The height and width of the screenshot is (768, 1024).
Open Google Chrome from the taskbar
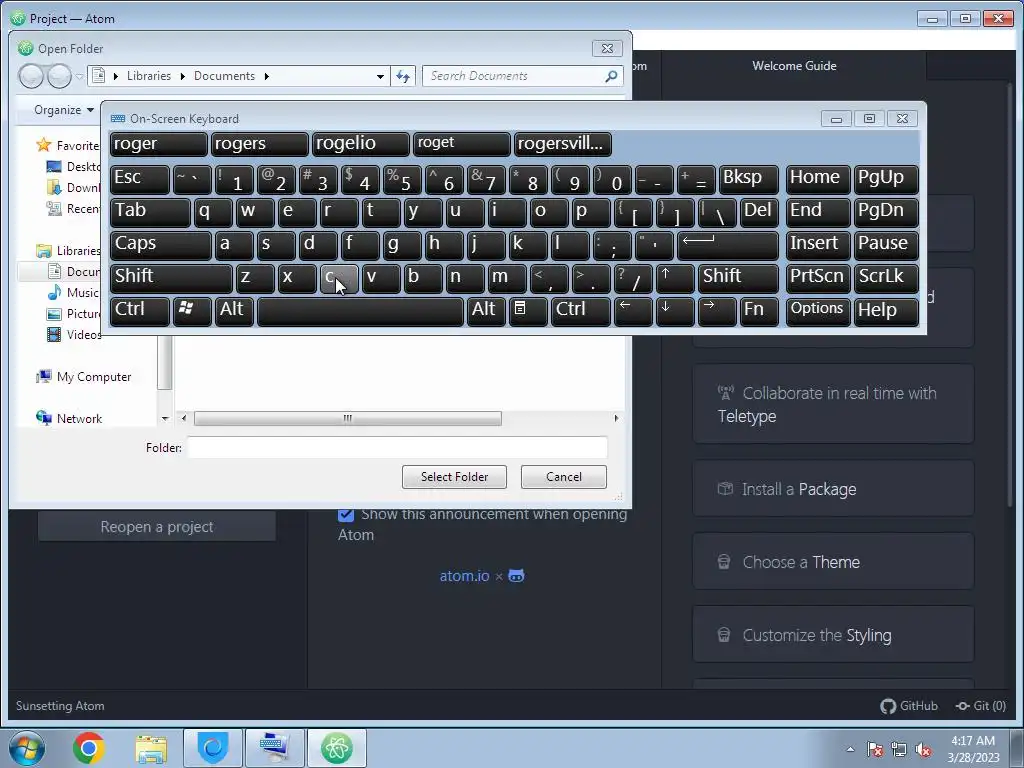89,748
